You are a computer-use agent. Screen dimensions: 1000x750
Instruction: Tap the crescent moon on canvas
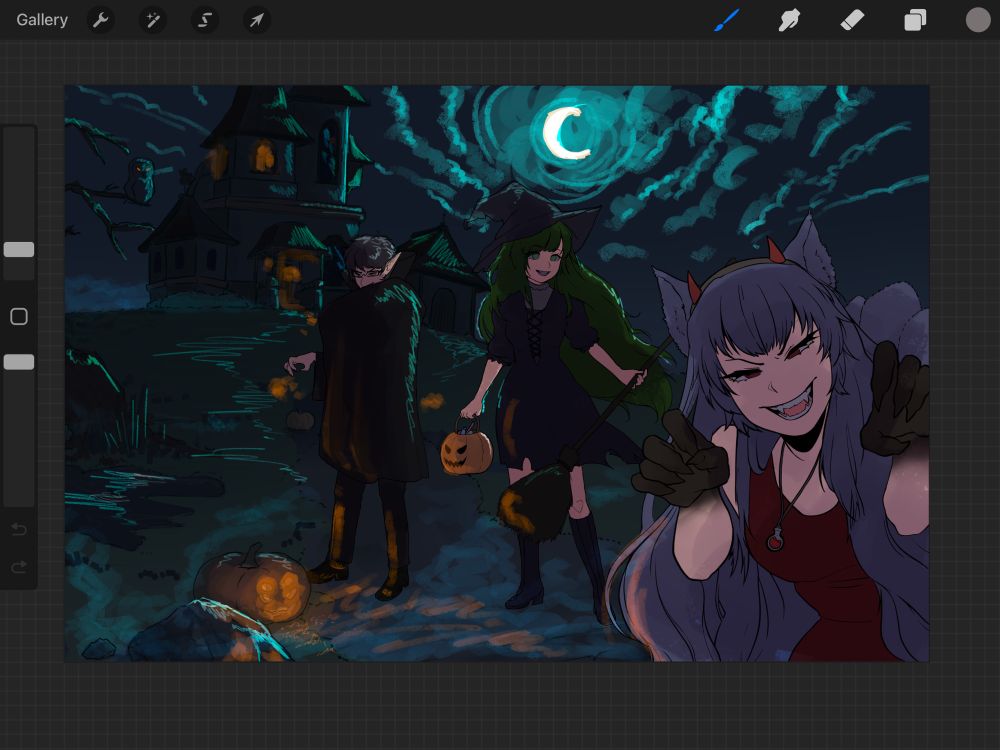565,132
